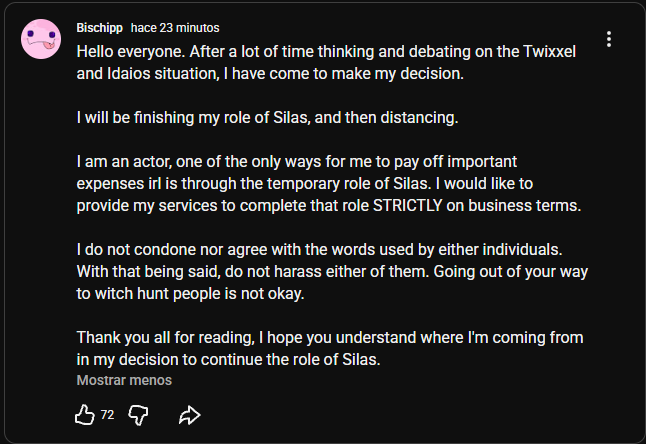Click the paragraph beginning 'I am an actor'
The height and width of the screenshot is (444, 646).
point(329,184)
